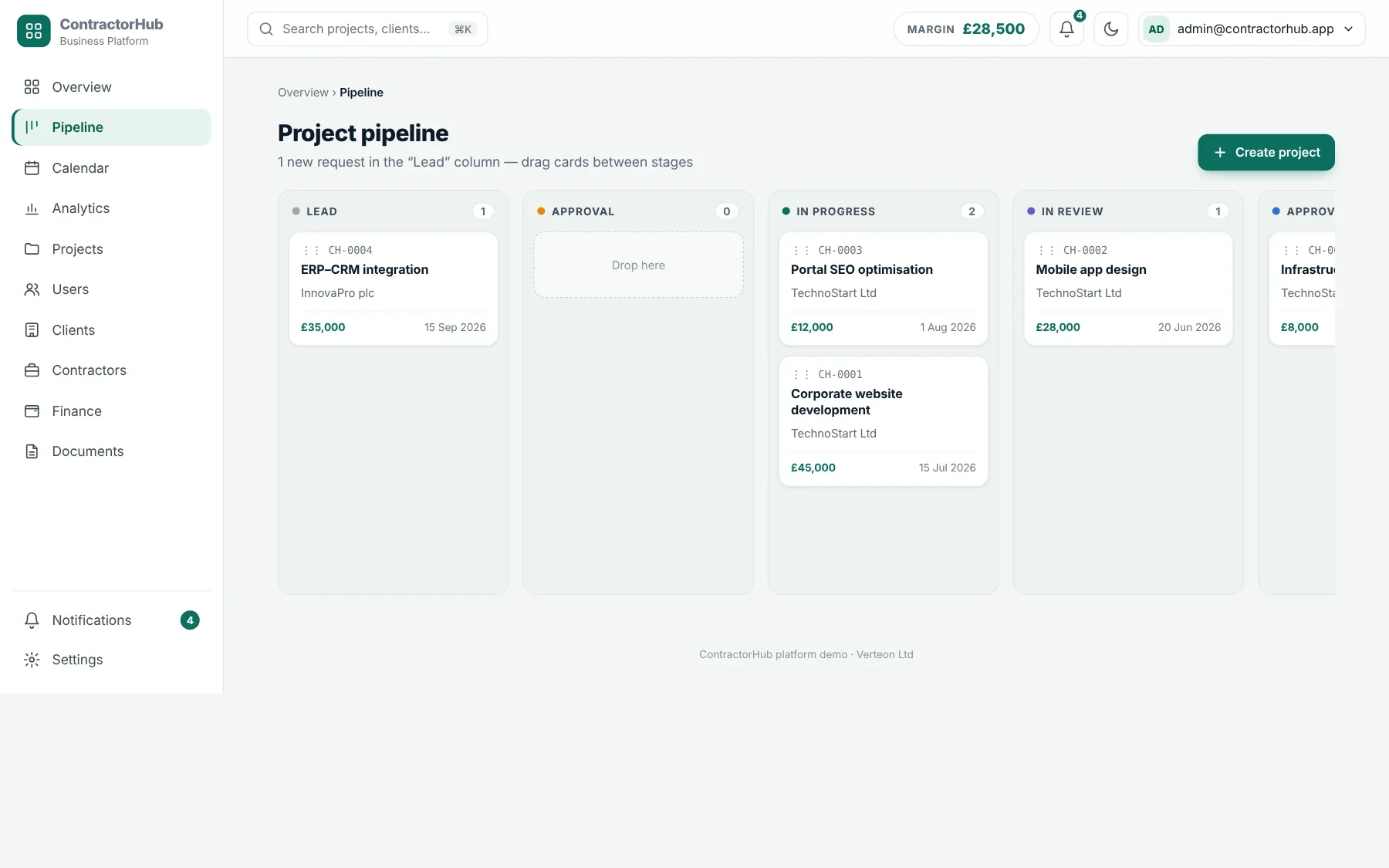Click the search magnifier icon
This screenshot has height=868, width=1389.
(266, 29)
